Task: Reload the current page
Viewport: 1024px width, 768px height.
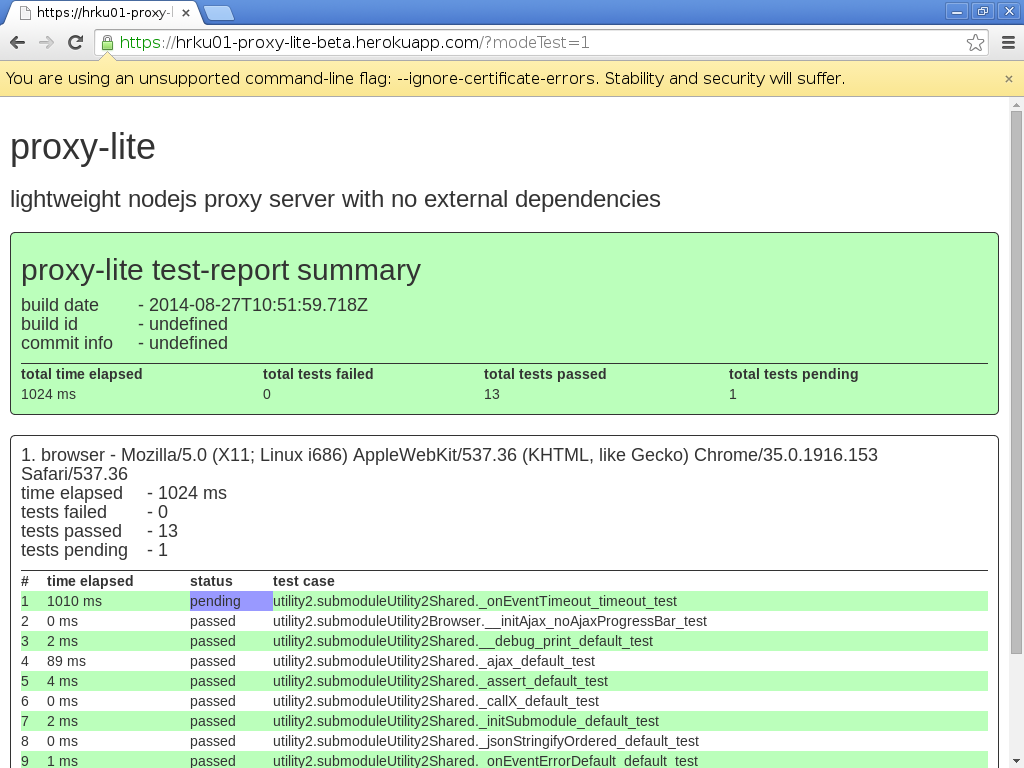Action: pyautogui.click(x=75, y=42)
